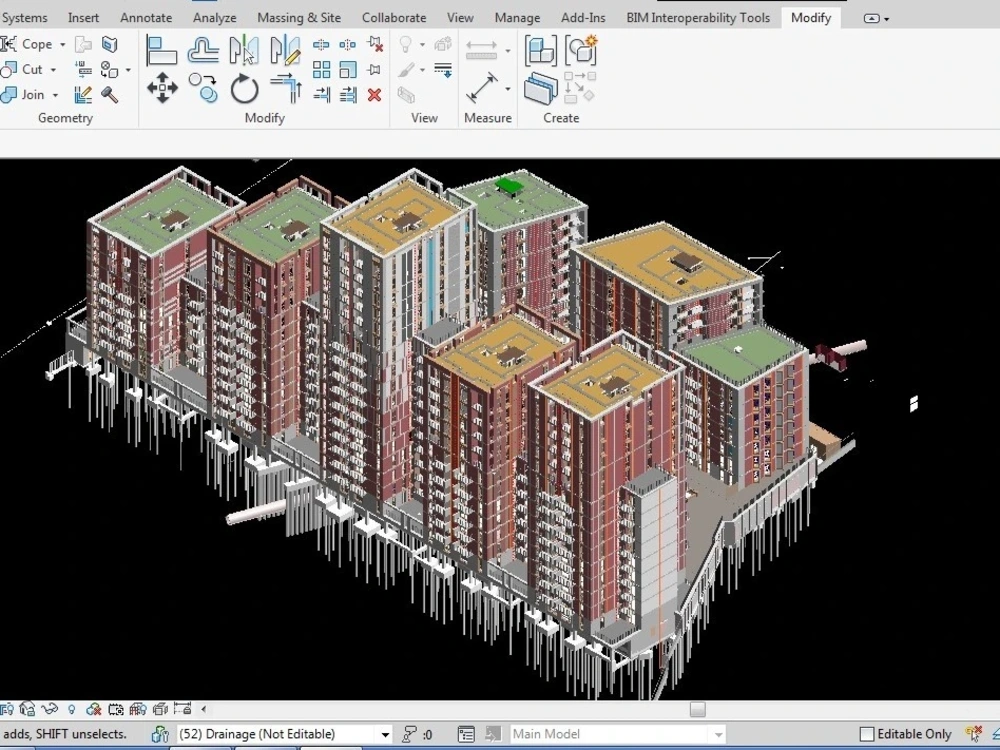Switch to the View tab
1000x750 pixels.
[460, 18]
